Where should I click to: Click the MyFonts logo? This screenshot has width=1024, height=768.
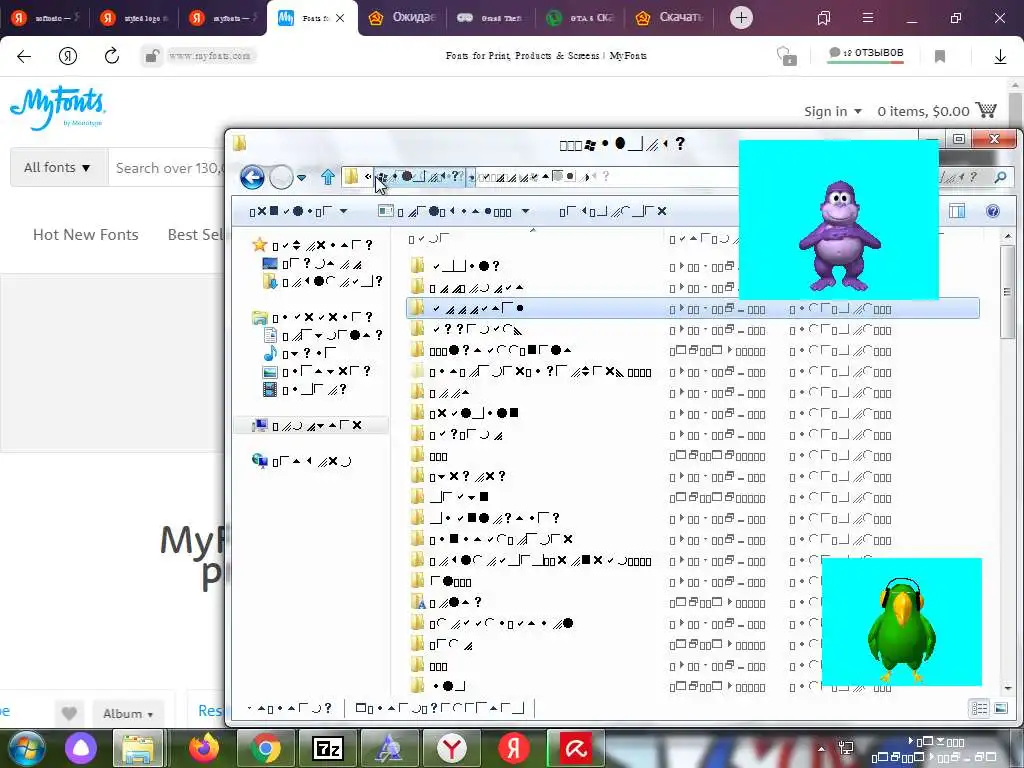click(x=57, y=107)
